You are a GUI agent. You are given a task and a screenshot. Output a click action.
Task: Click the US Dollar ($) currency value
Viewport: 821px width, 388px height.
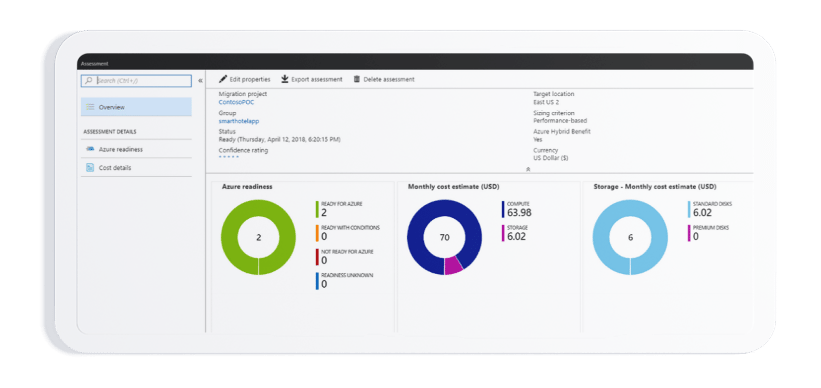coord(550,158)
